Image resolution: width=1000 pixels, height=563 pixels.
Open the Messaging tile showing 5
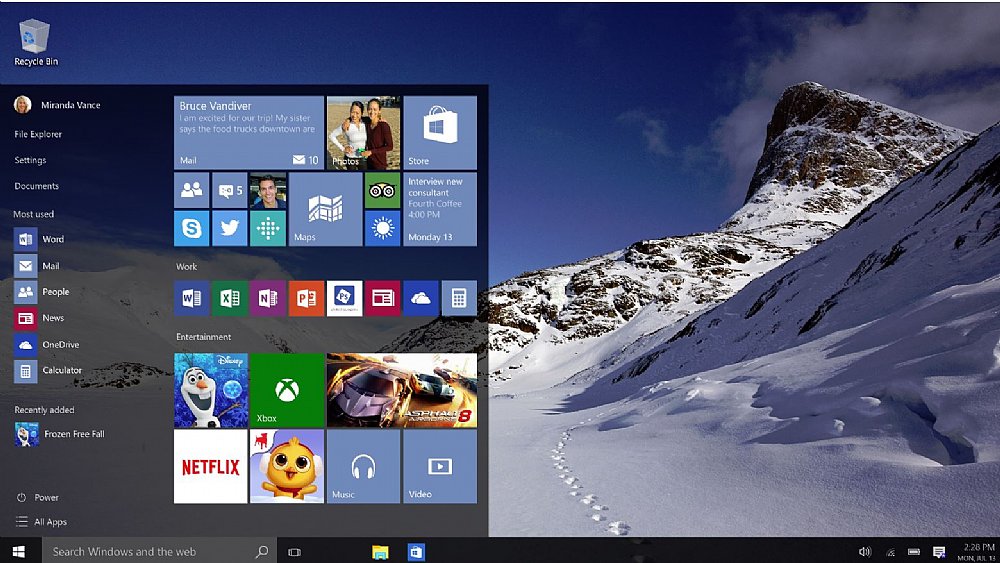(230, 190)
